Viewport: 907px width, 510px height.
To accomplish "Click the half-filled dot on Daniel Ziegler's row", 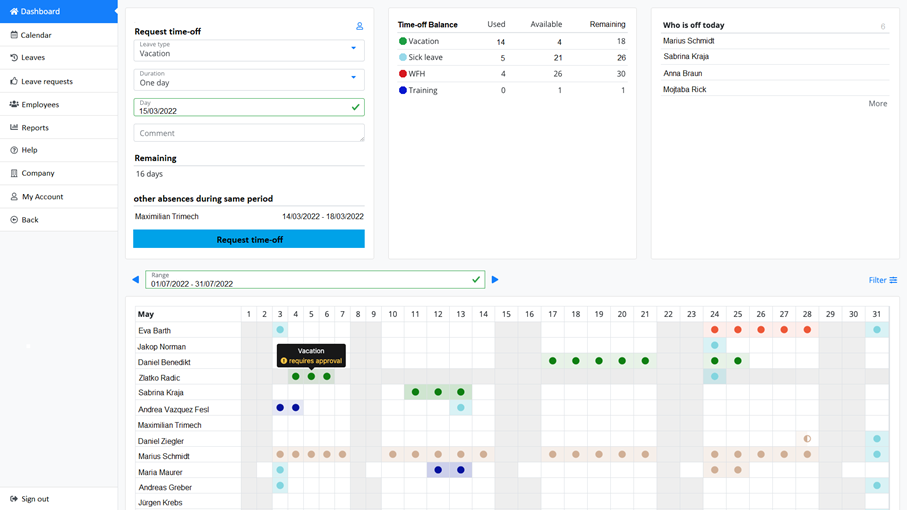I will [807, 439].
